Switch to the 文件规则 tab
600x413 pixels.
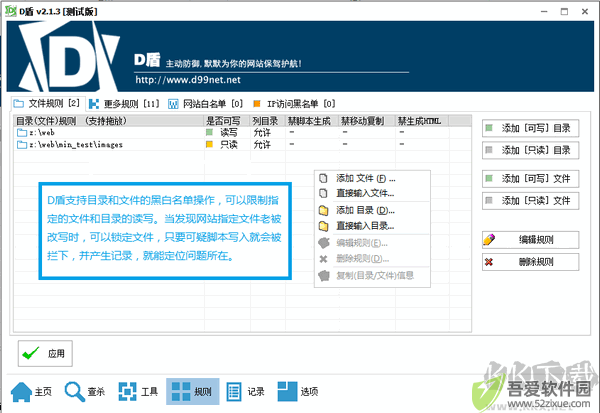[x=47, y=103]
